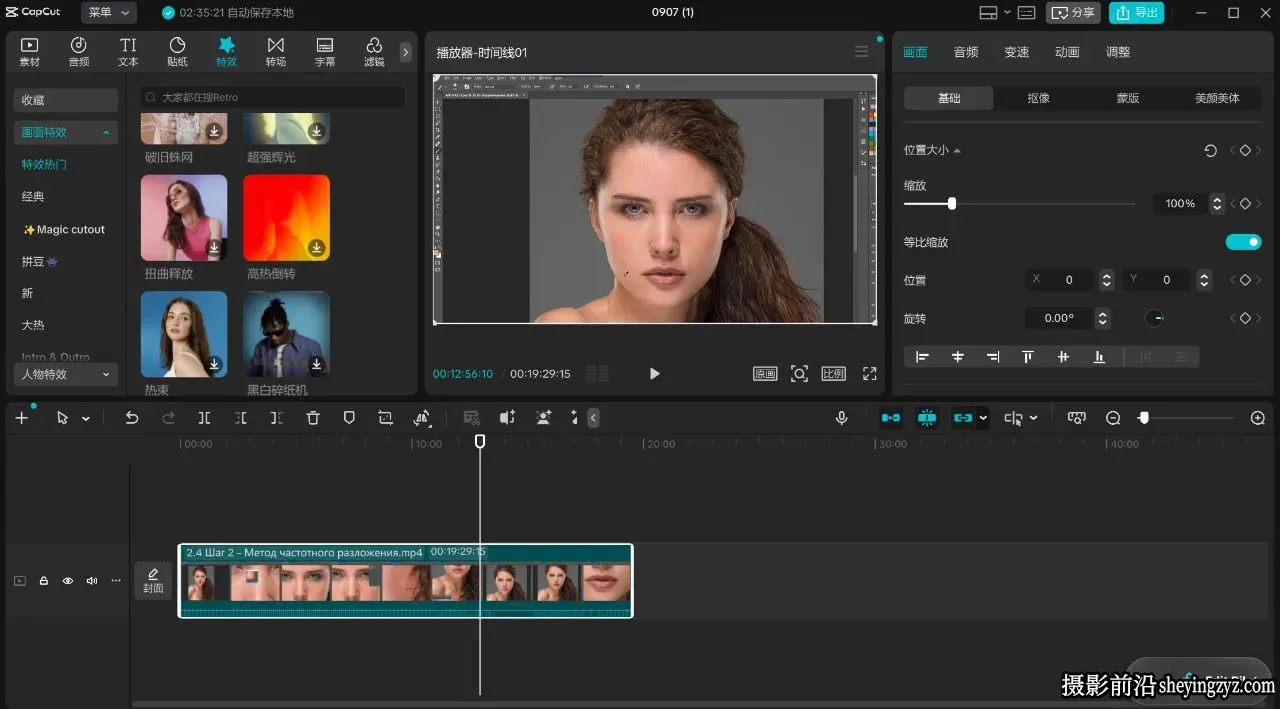Lock the video track
The height and width of the screenshot is (709, 1280).
(44, 581)
